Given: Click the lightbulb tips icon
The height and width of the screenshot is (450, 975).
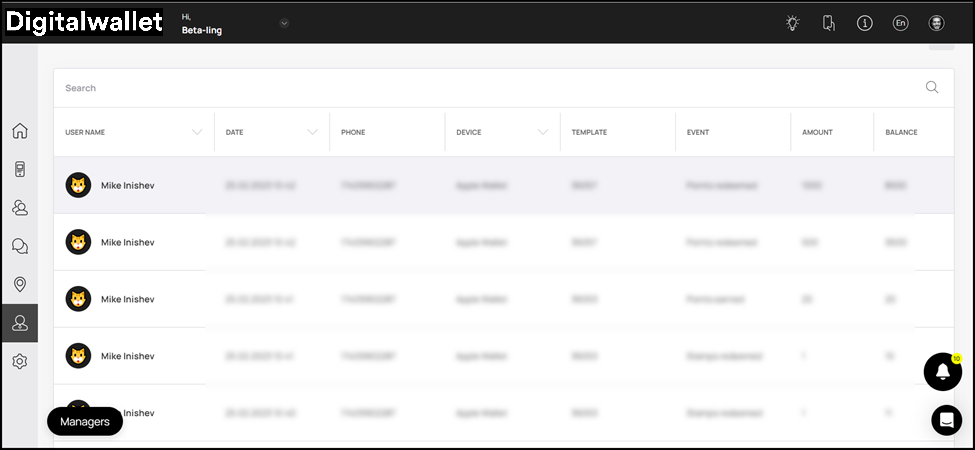Looking at the screenshot, I should click(793, 23).
